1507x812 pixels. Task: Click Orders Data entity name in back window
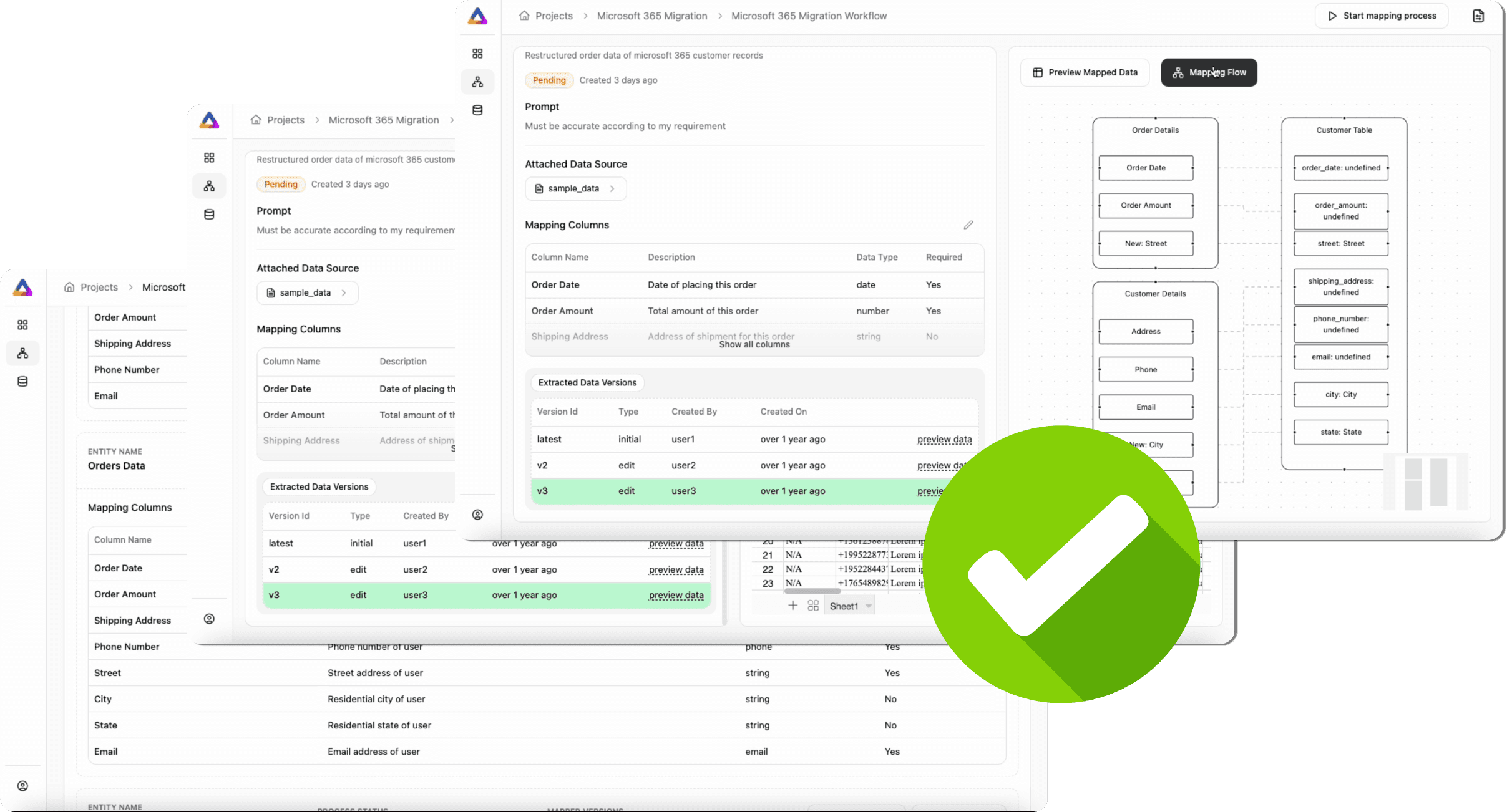[117, 466]
